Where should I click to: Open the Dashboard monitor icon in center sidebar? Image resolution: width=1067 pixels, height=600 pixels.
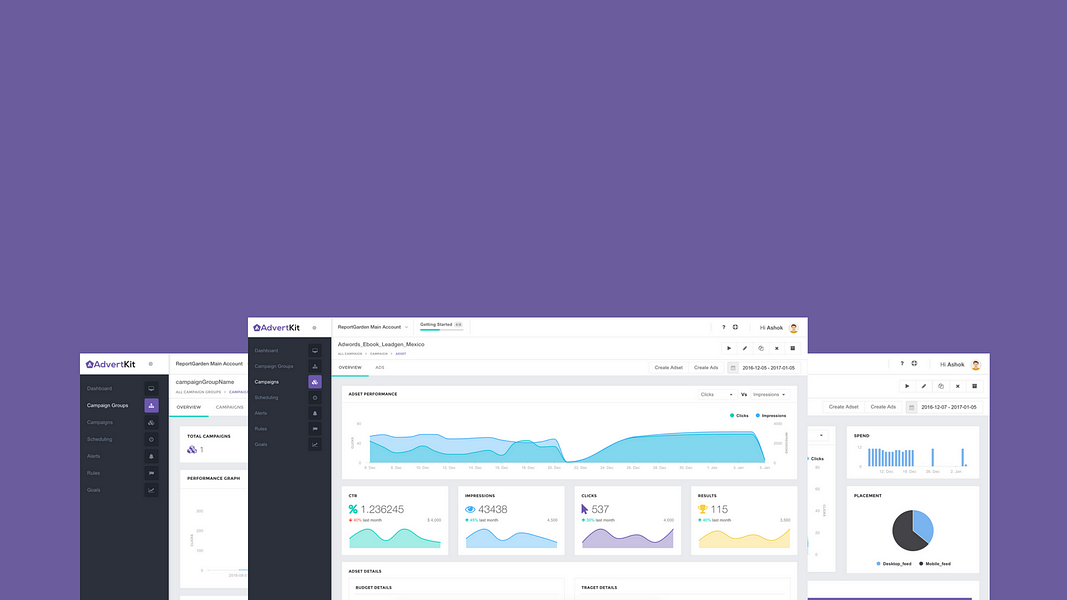[x=314, y=350]
